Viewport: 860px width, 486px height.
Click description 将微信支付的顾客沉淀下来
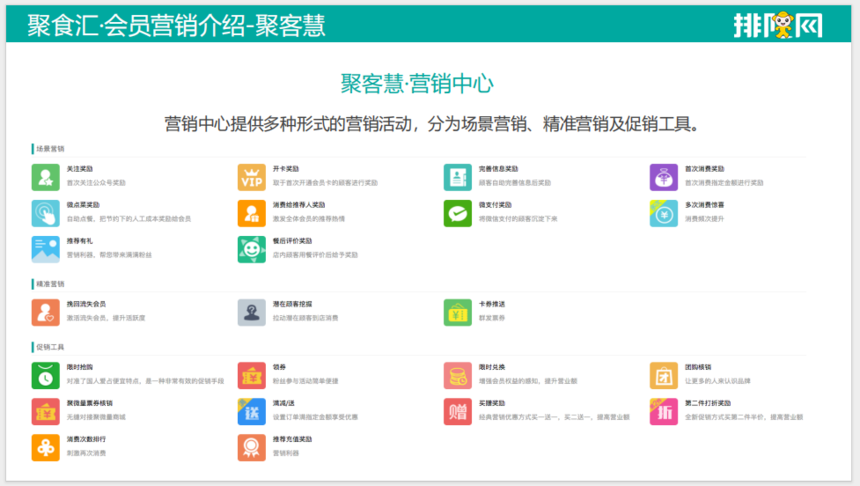tap(518, 219)
